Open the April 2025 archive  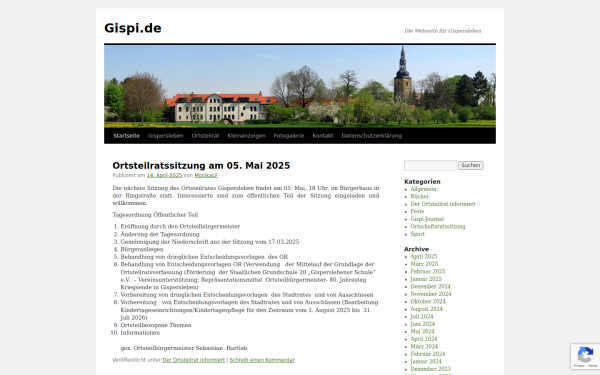[424, 257]
